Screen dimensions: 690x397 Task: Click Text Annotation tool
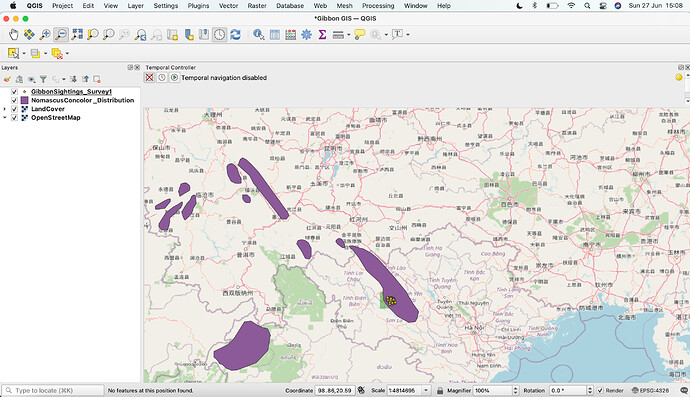pyautogui.click(x=397, y=34)
